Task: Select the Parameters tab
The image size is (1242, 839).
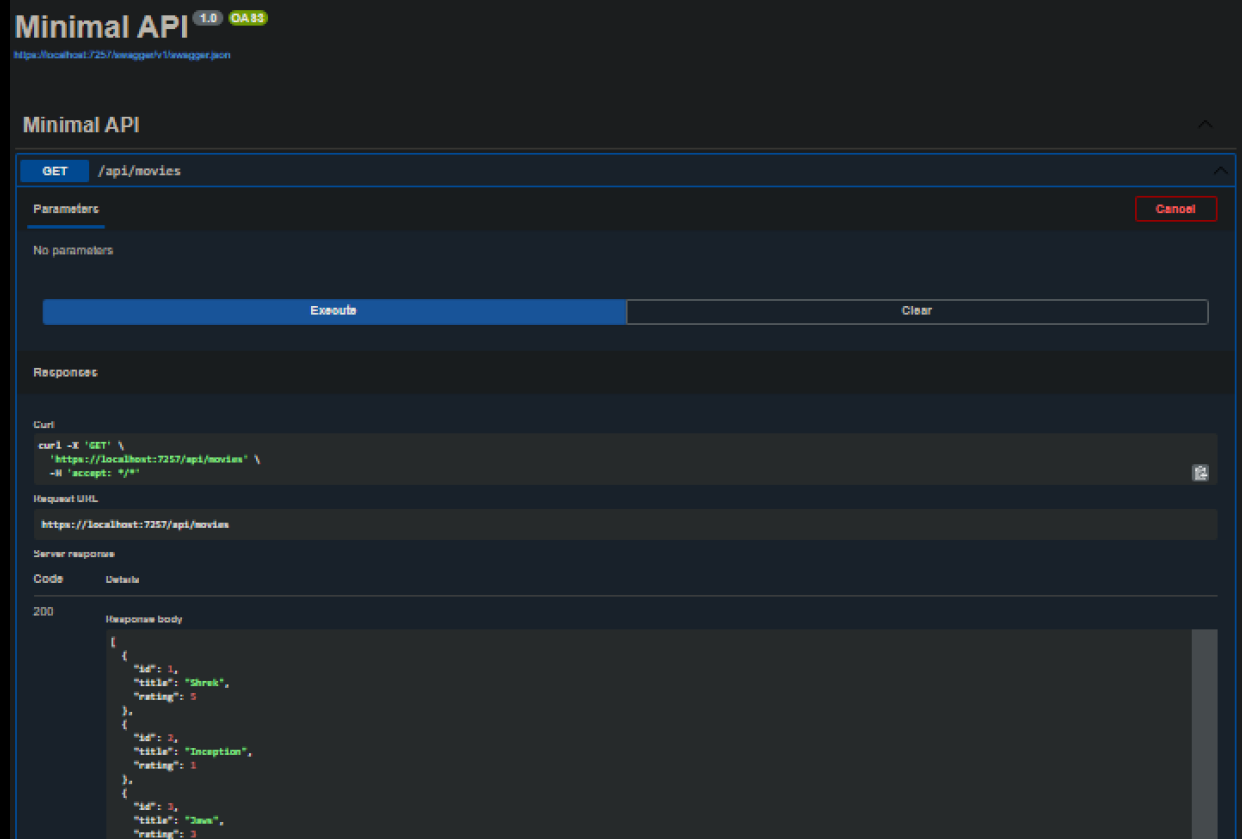Action: 66,210
